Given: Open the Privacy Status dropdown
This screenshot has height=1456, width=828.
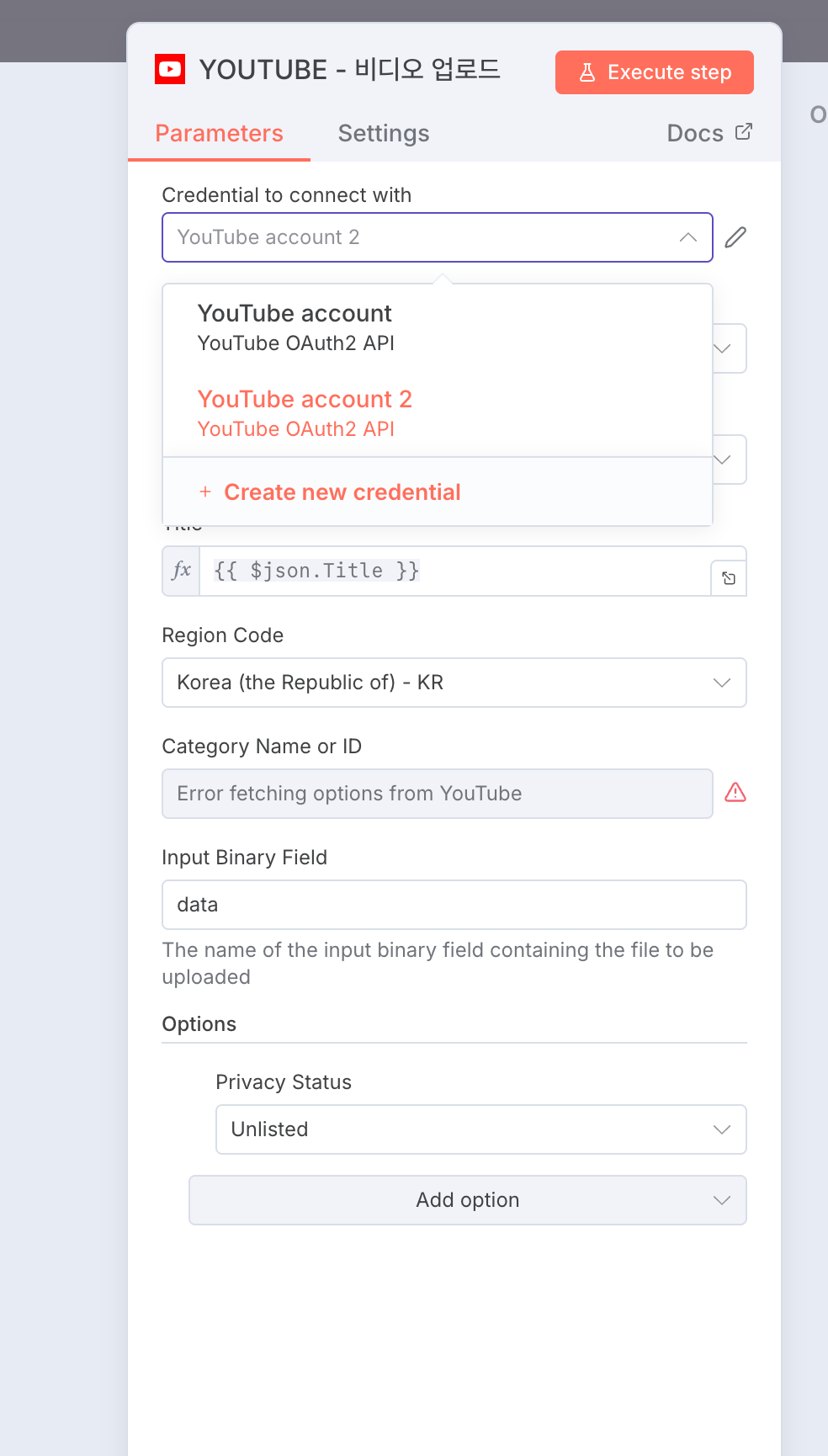Looking at the screenshot, I should (x=721, y=1129).
